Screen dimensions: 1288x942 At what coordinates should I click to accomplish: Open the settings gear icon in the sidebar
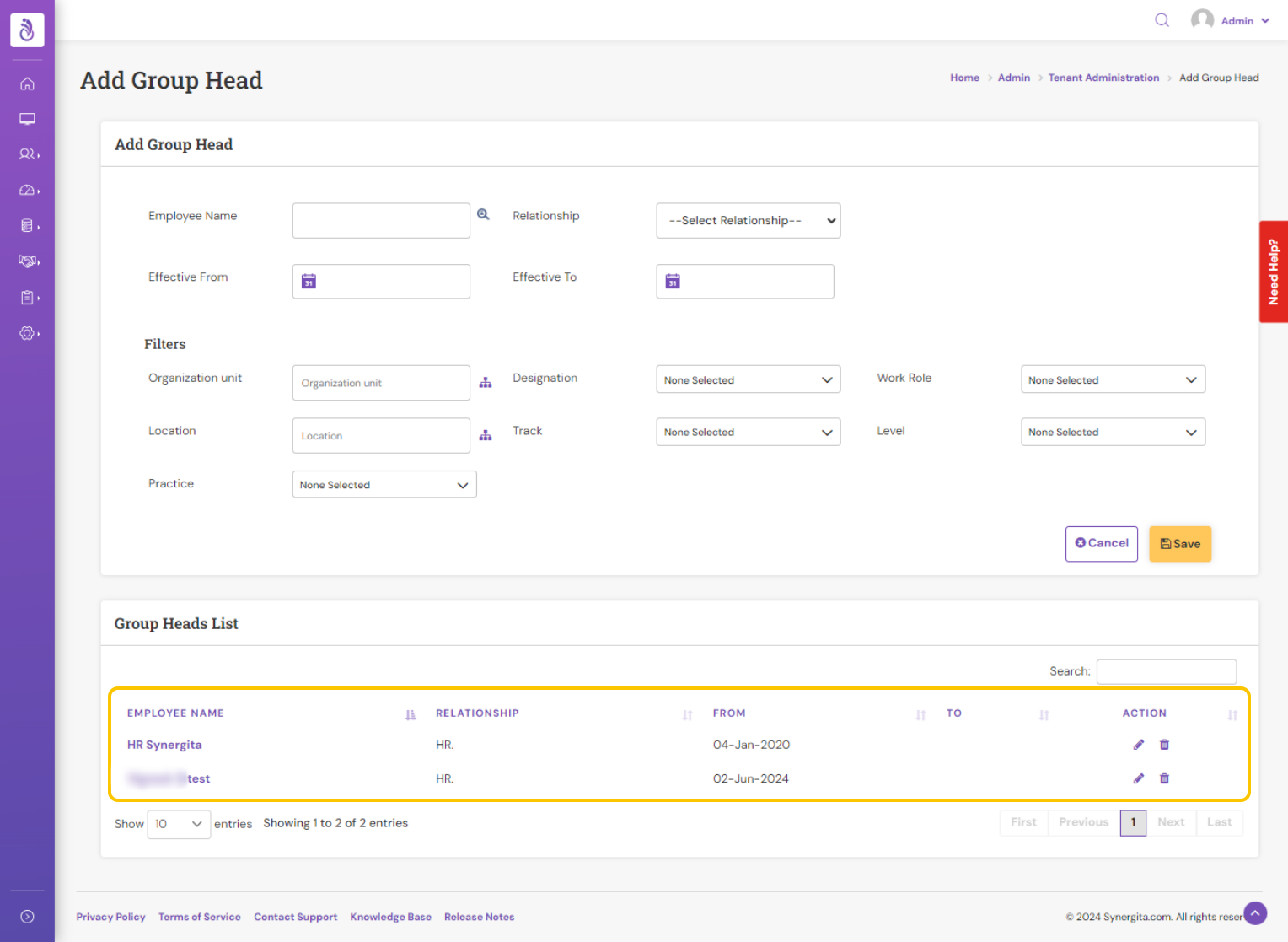29,333
